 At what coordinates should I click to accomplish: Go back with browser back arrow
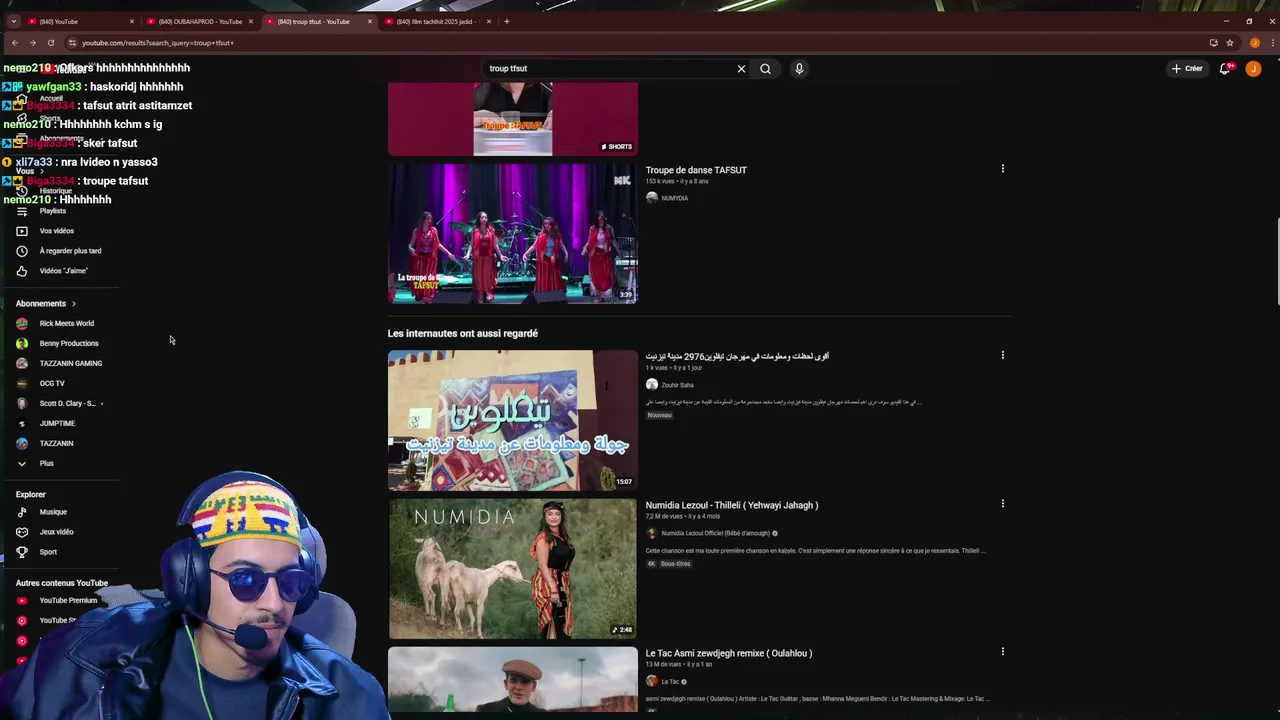tap(14, 43)
